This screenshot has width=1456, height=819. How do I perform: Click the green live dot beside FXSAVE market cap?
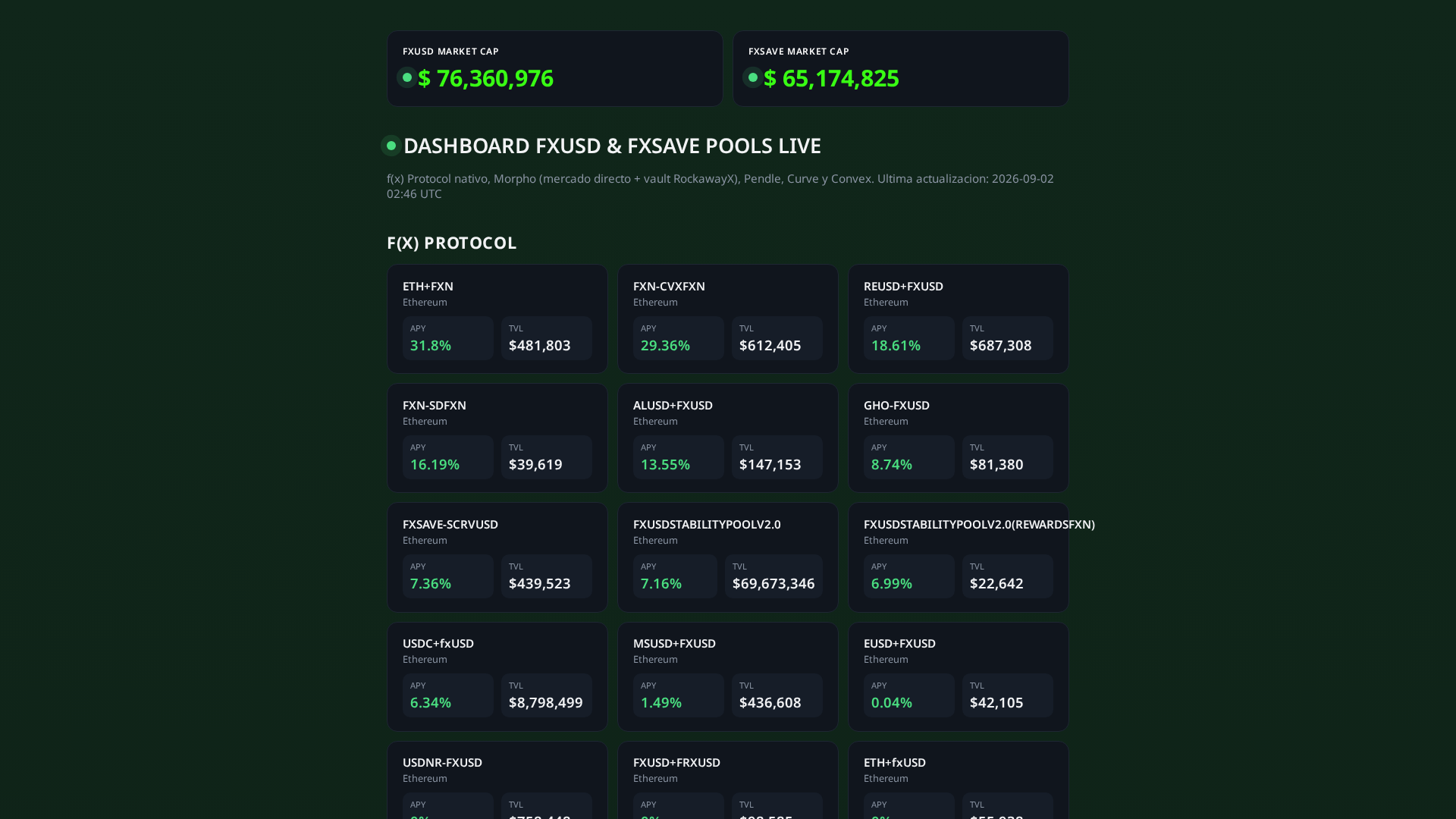coord(753,77)
